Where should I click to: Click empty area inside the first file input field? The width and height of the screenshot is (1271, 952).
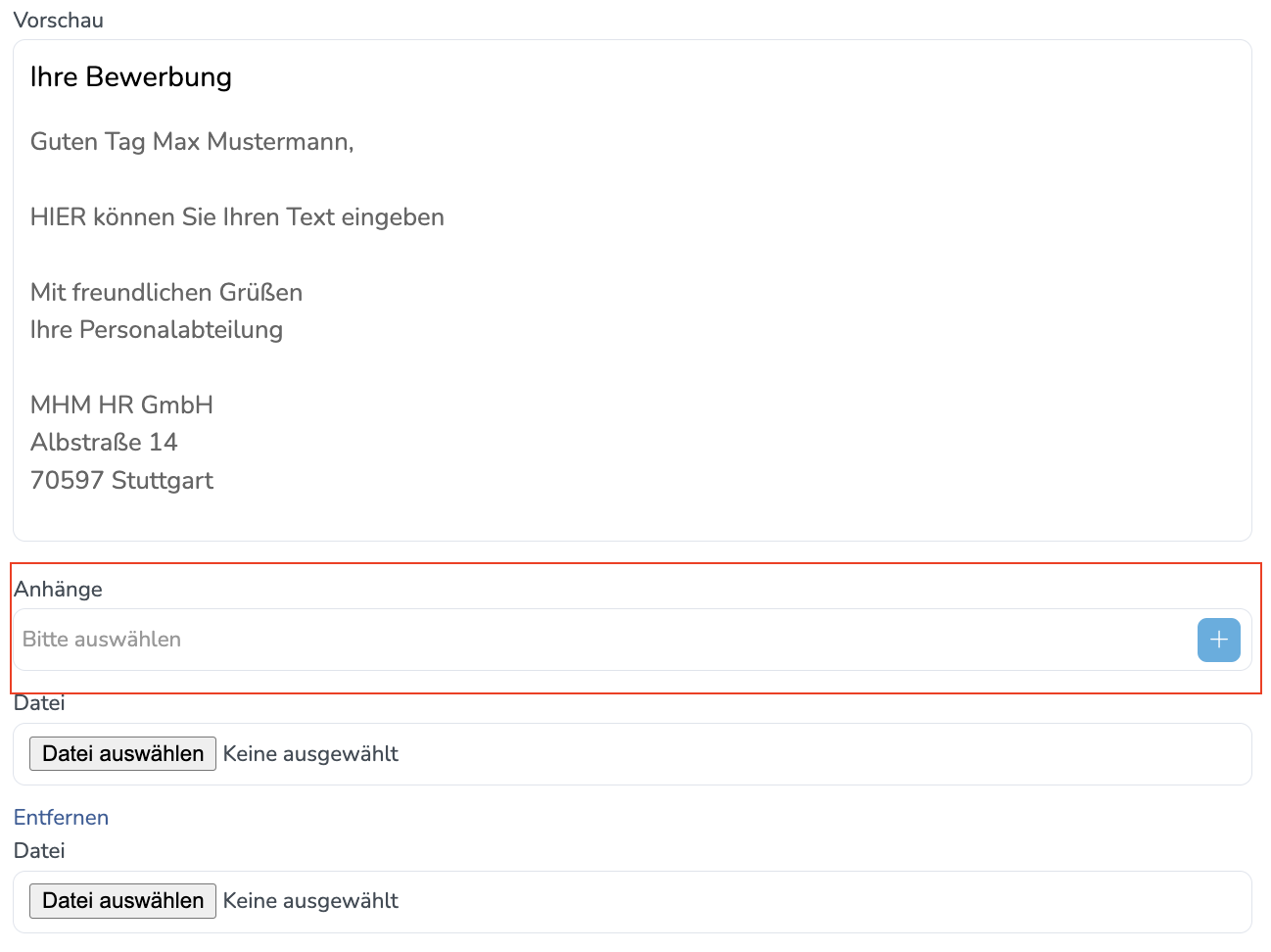(x=823, y=754)
